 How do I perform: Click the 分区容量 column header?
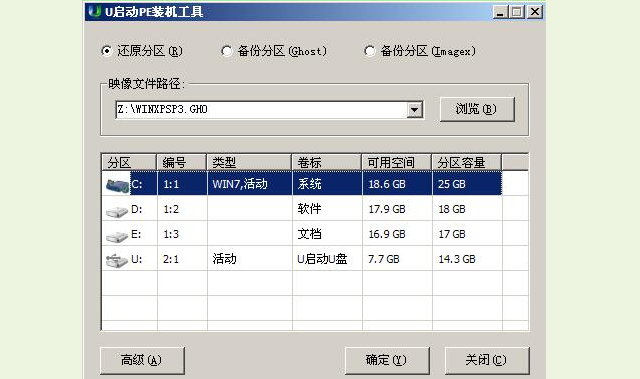pos(467,162)
